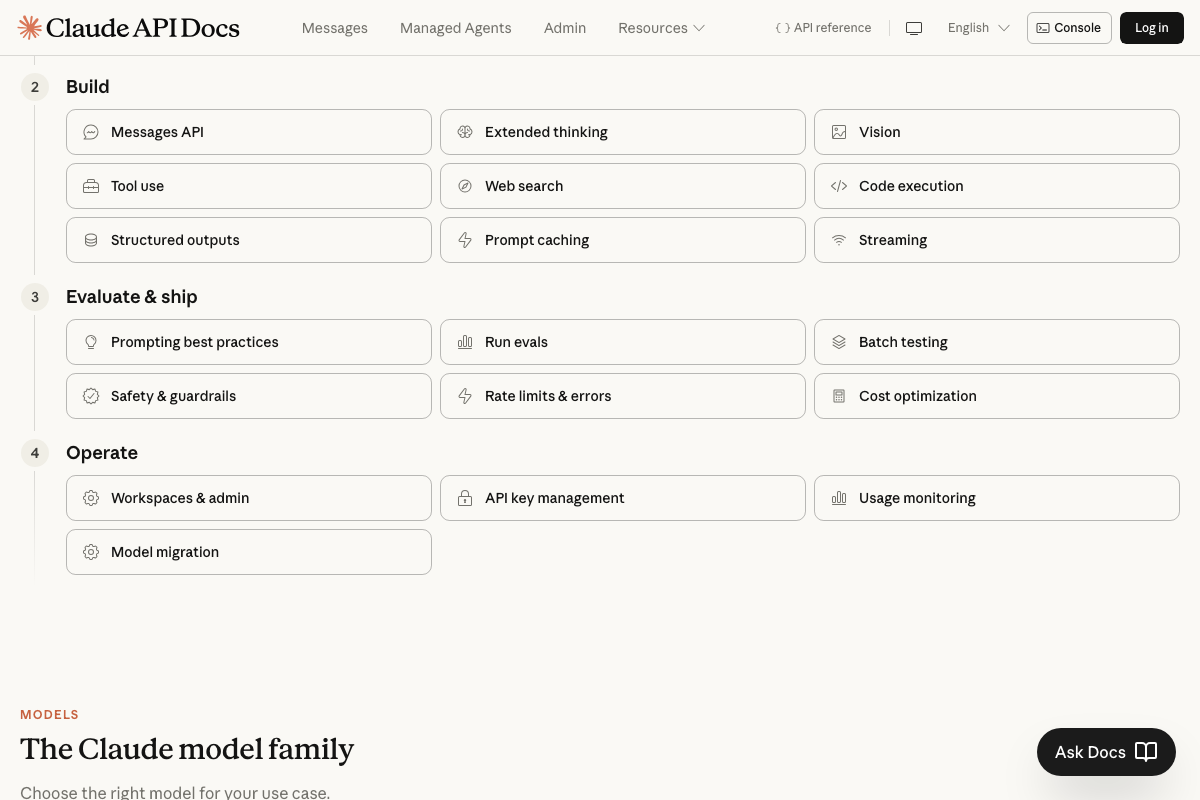Click the Prompting best practices lightbulb icon

click(x=91, y=342)
